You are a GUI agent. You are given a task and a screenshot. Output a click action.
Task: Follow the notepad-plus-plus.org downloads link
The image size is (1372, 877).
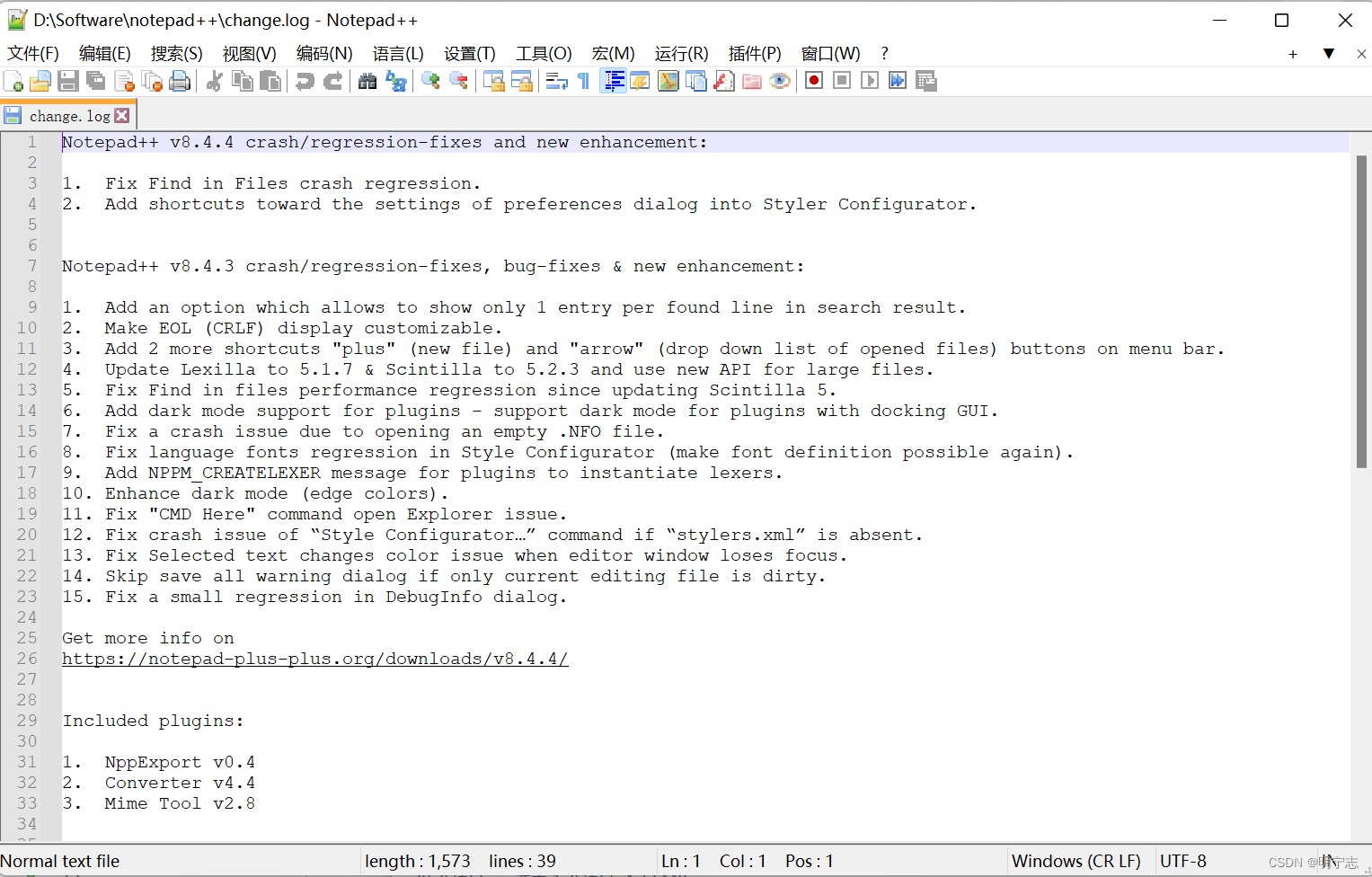tap(314, 659)
